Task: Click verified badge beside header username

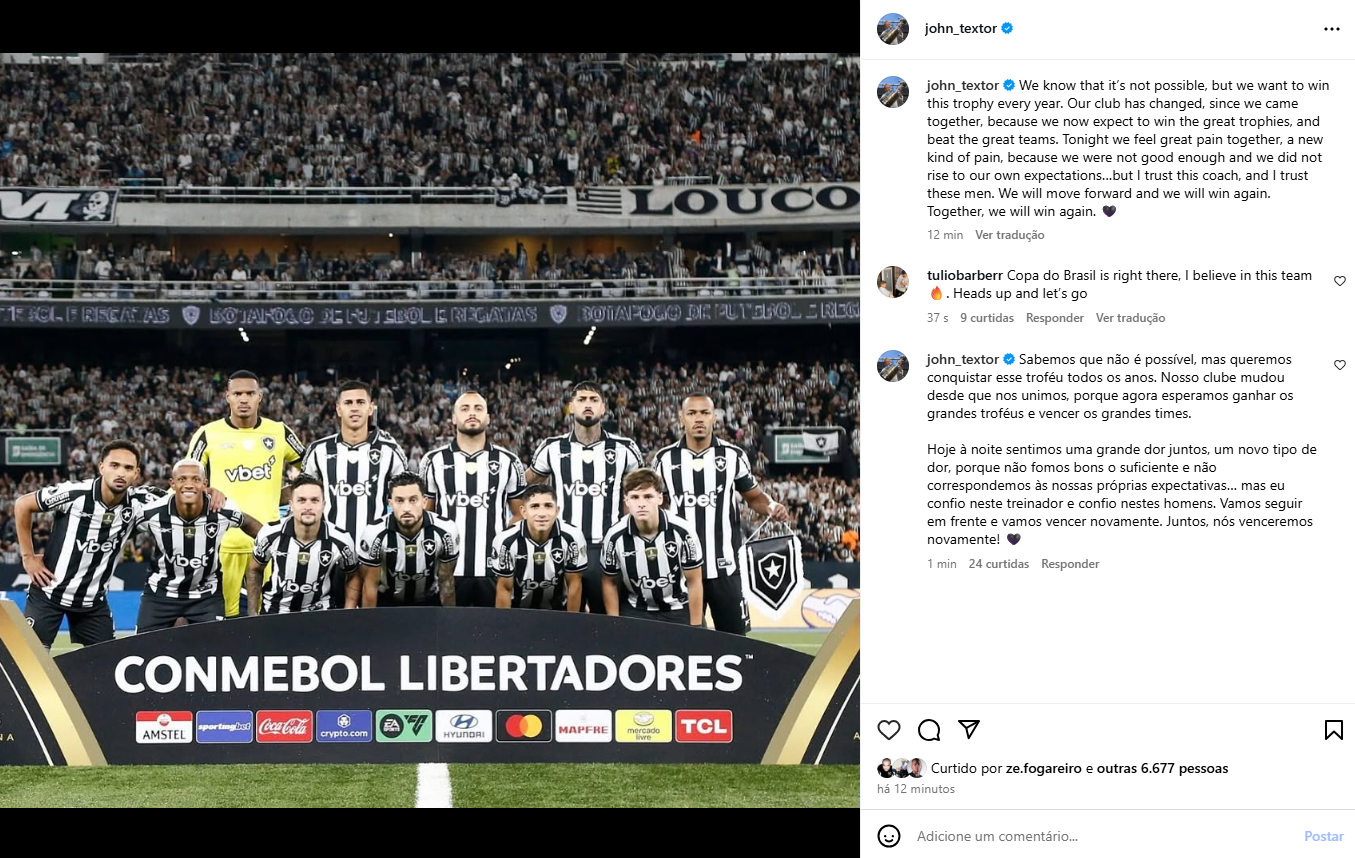Action: (1008, 29)
